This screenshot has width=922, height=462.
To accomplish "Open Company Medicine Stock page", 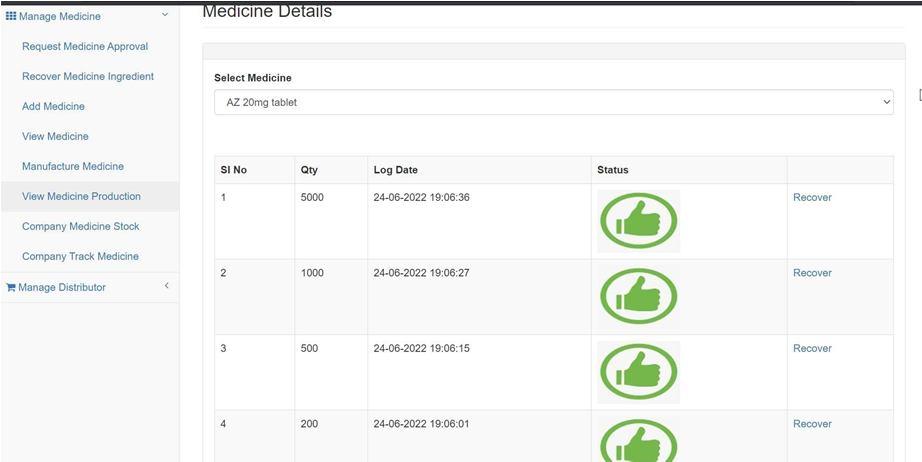I will tap(81, 226).
